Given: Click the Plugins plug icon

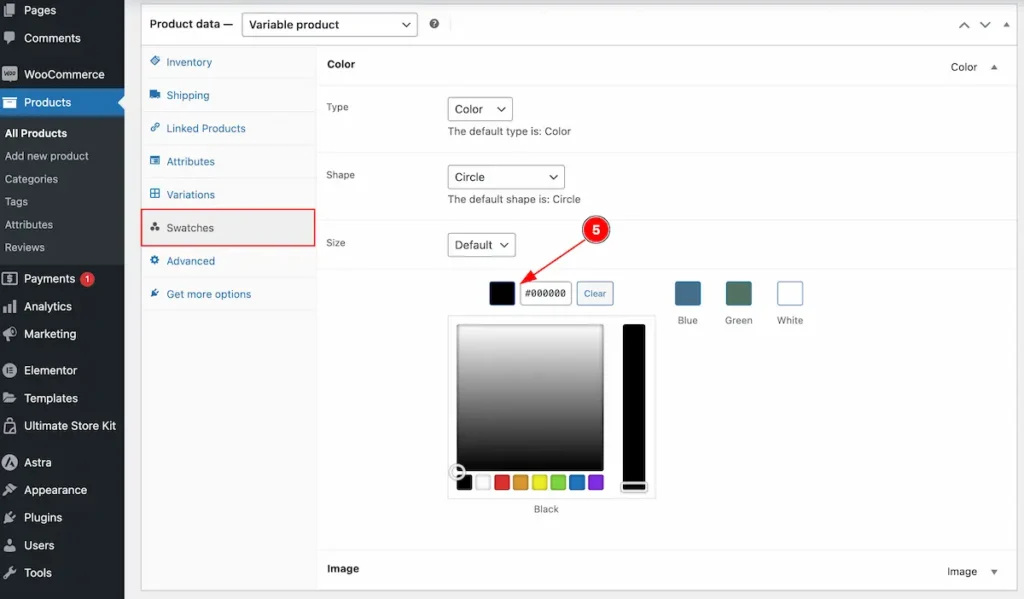Looking at the screenshot, I should coord(10,517).
